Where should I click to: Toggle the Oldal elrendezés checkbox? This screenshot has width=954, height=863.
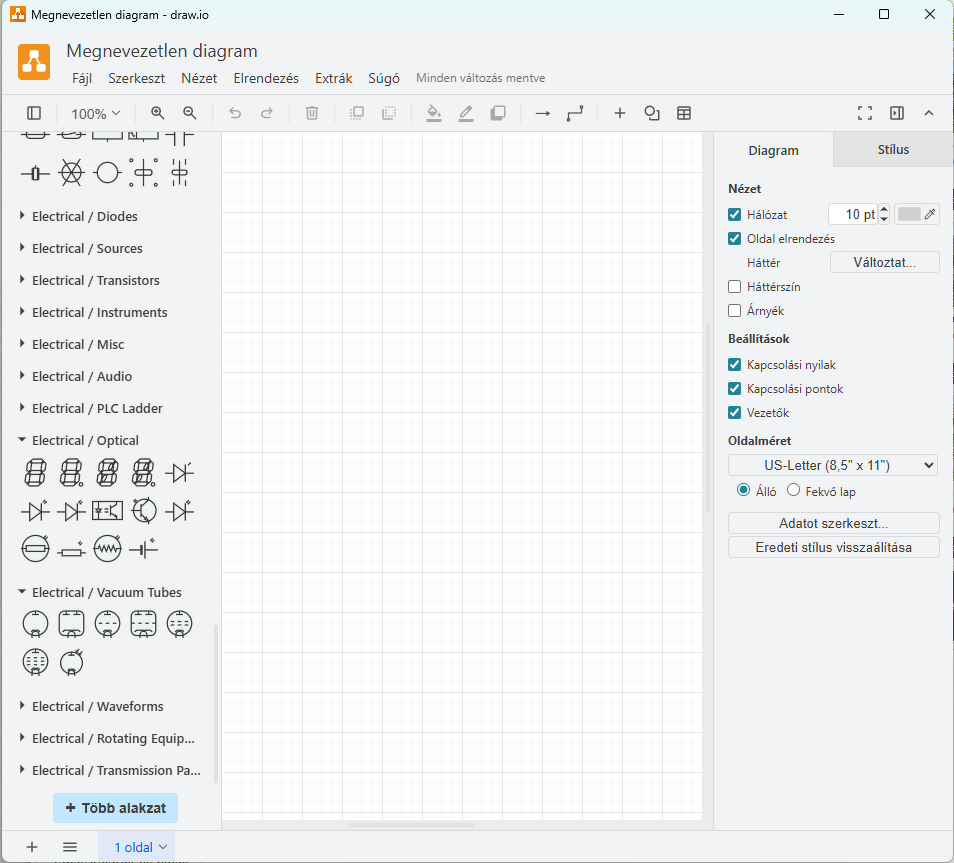click(734, 239)
